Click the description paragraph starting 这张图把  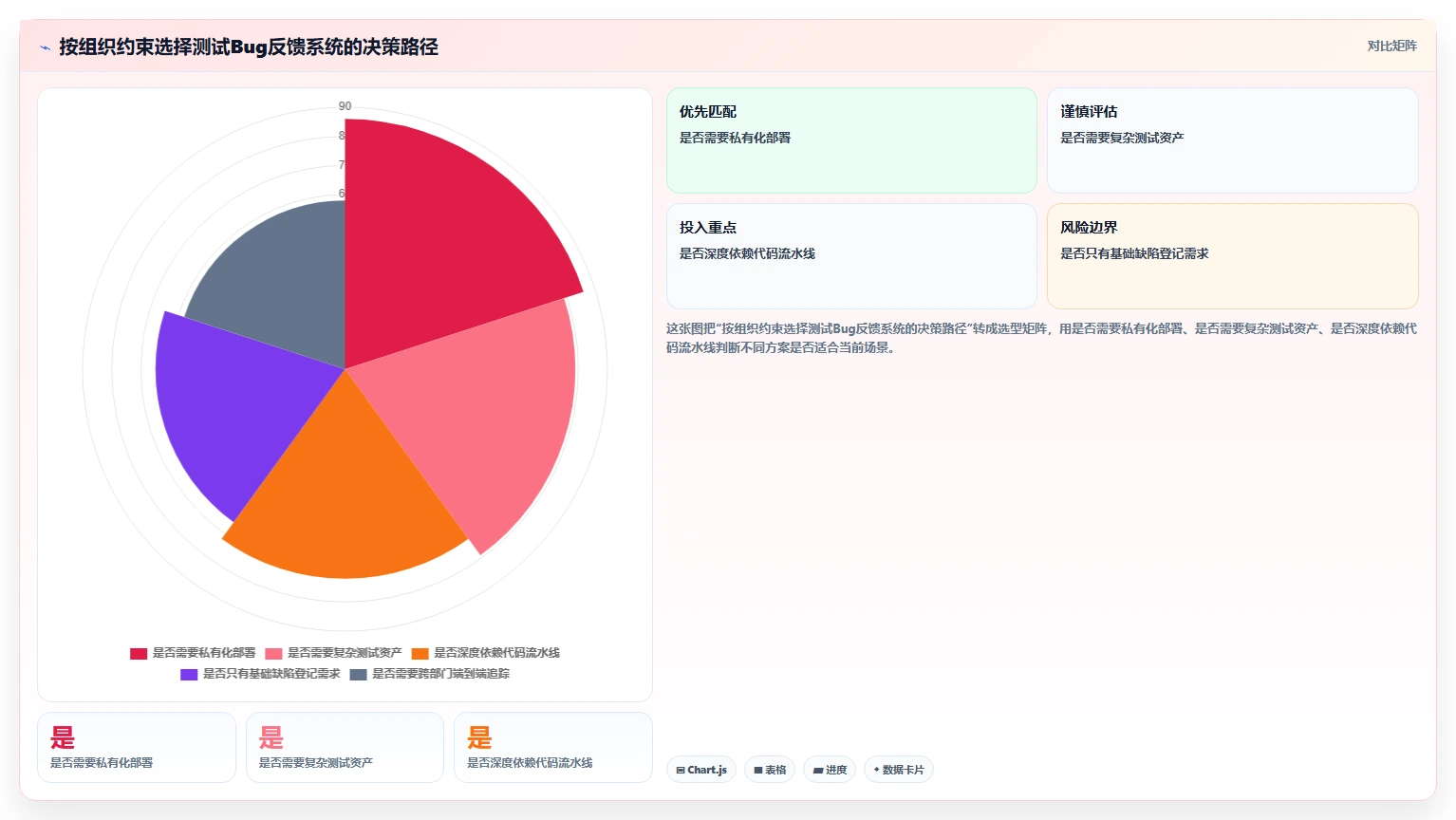(1041, 338)
